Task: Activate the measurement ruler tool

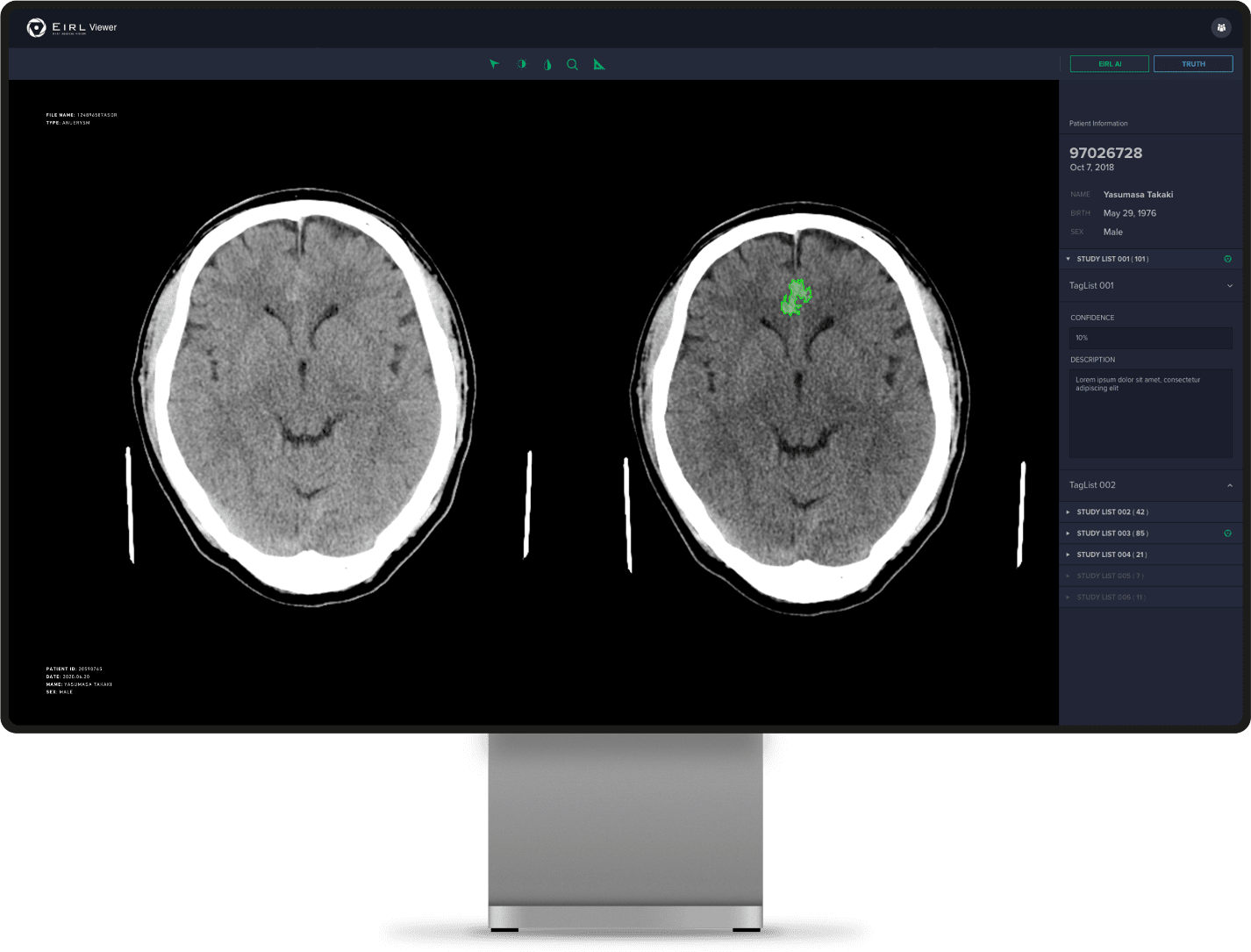Action: coord(599,64)
